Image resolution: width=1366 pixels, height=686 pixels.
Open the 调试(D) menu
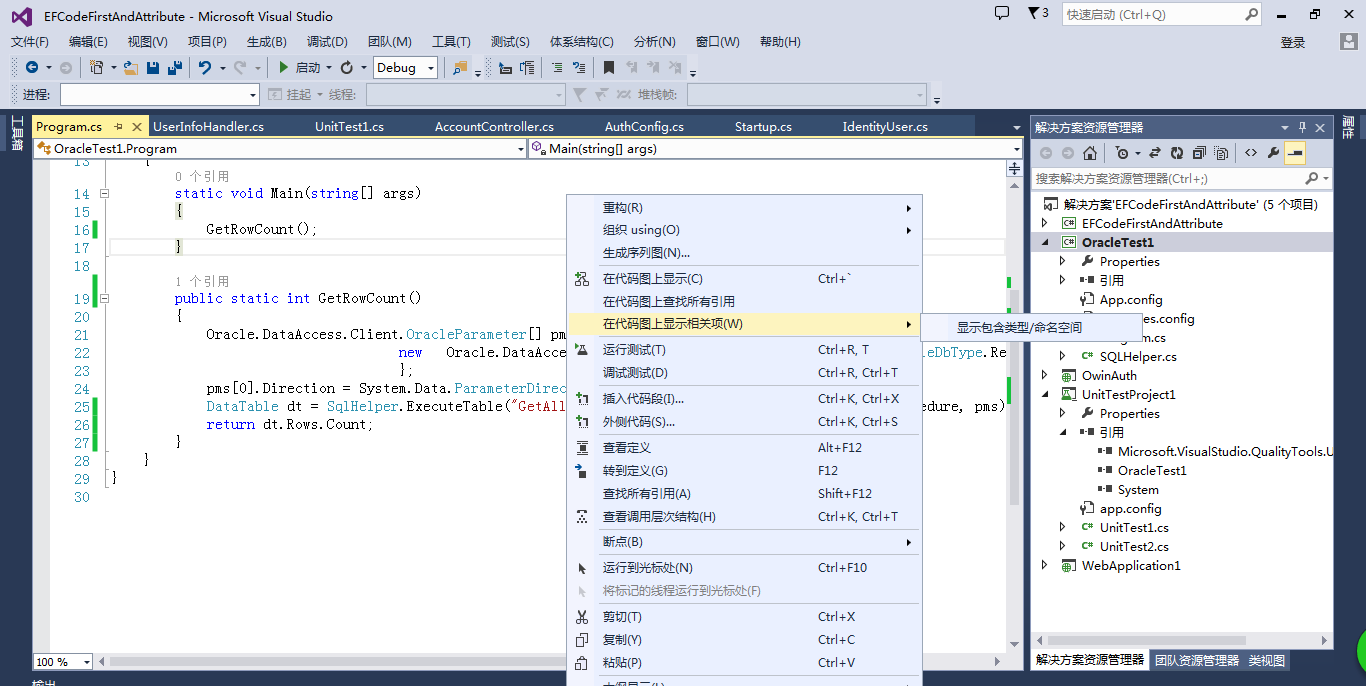pyautogui.click(x=327, y=41)
